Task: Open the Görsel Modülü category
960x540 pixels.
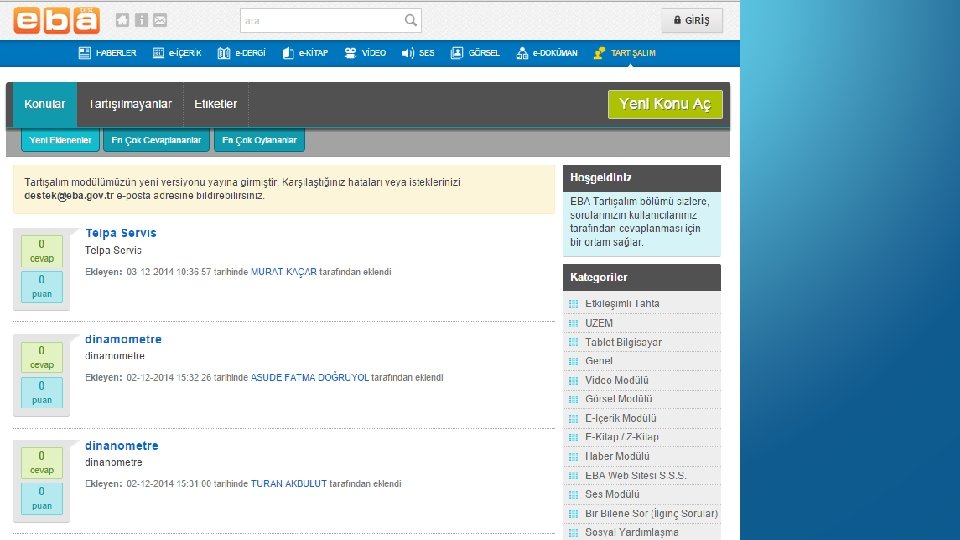Action: (x=618, y=399)
